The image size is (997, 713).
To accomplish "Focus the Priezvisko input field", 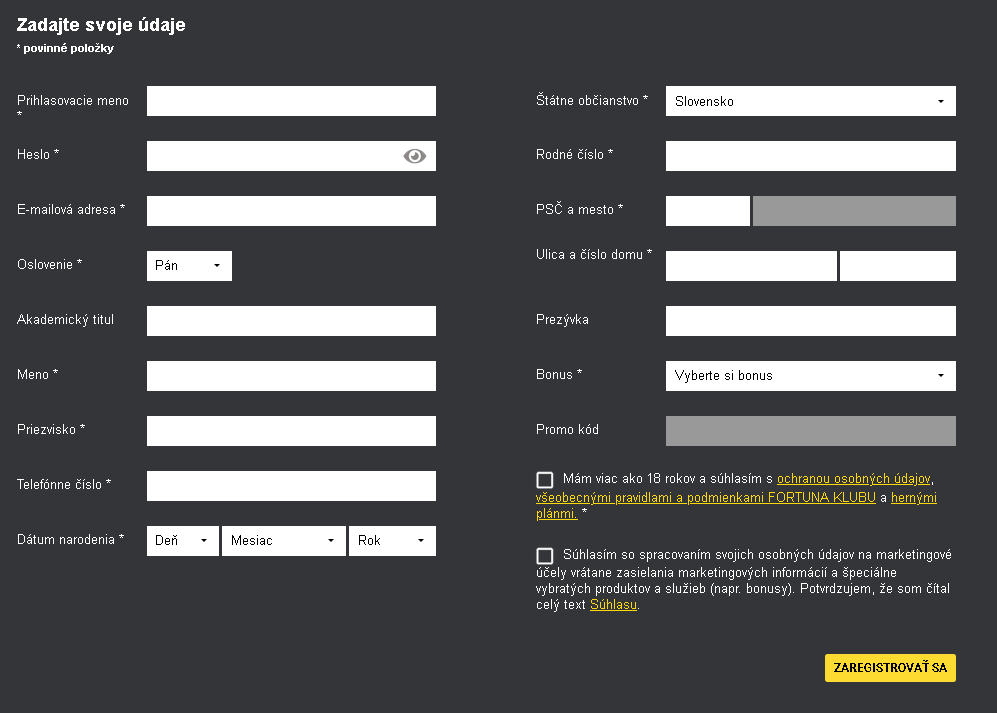I will pyautogui.click(x=291, y=431).
